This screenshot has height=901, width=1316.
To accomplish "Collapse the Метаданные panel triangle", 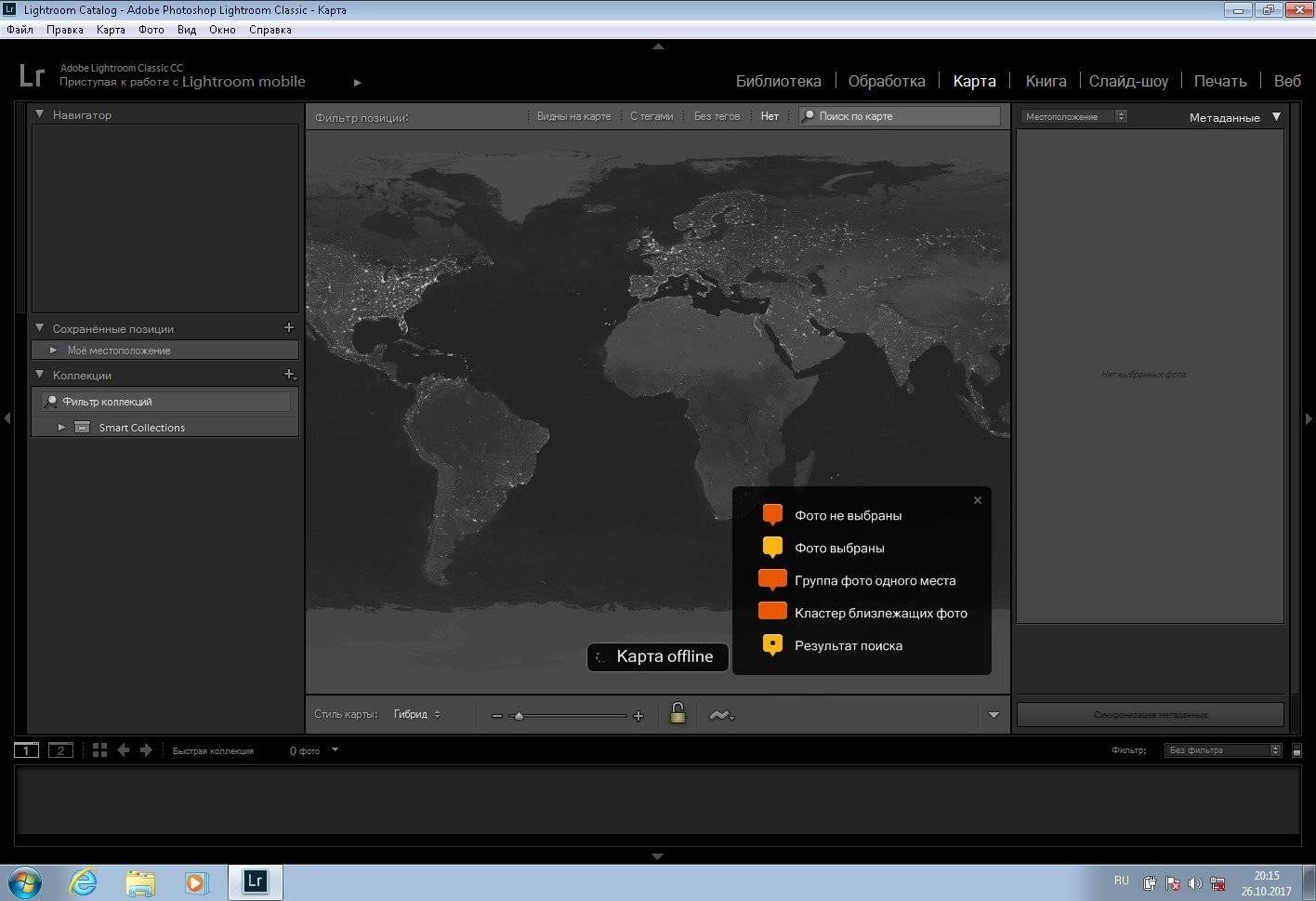I will click(1276, 117).
